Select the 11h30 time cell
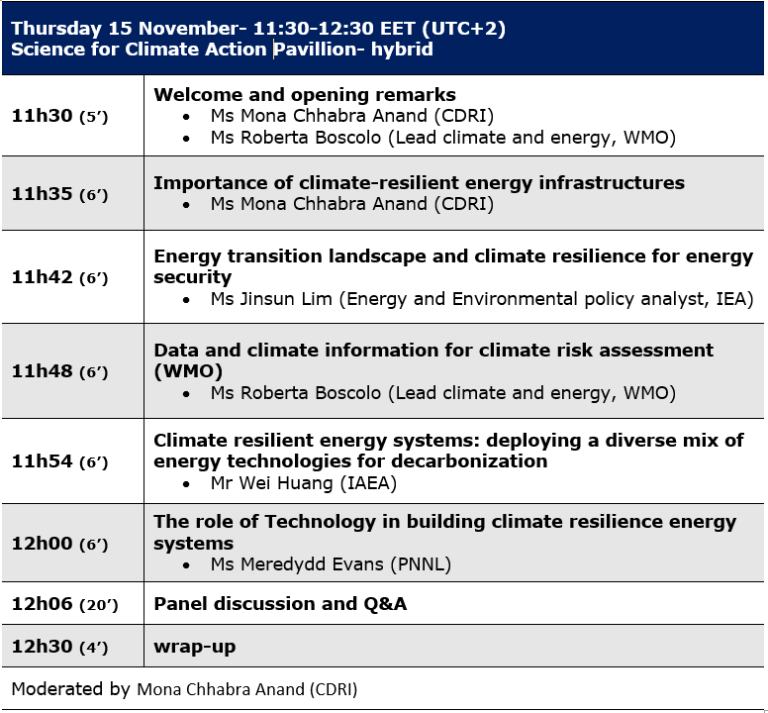 click(x=59, y=115)
